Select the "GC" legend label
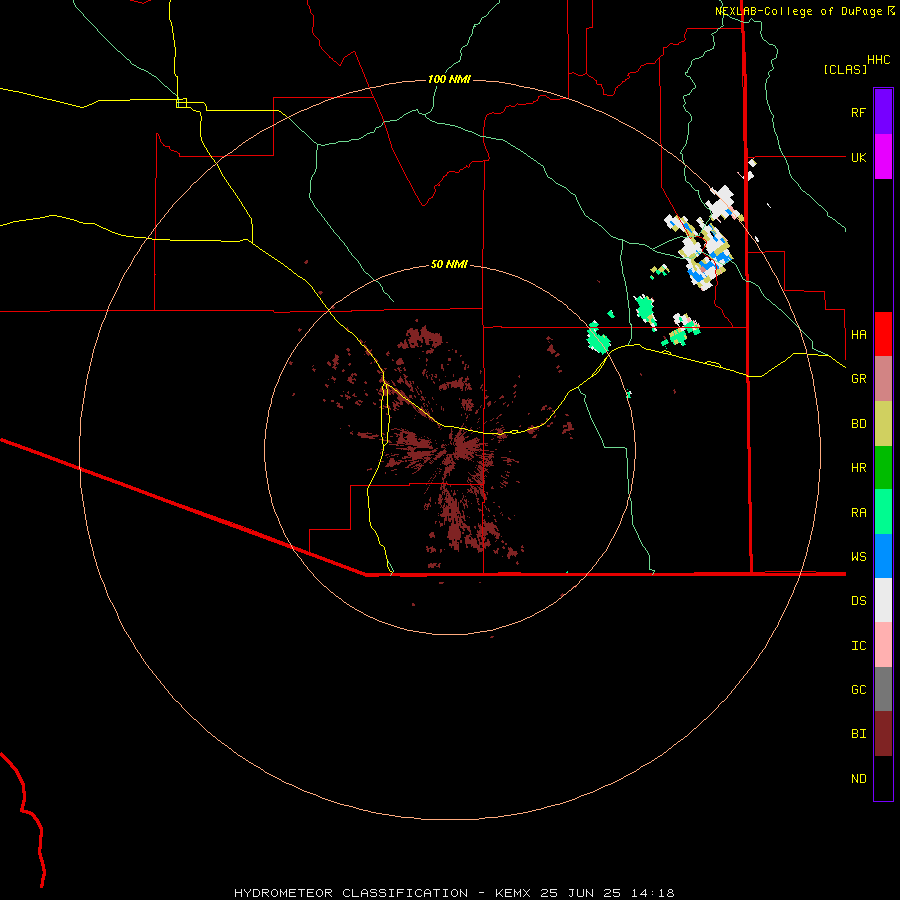 pos(858,689)
